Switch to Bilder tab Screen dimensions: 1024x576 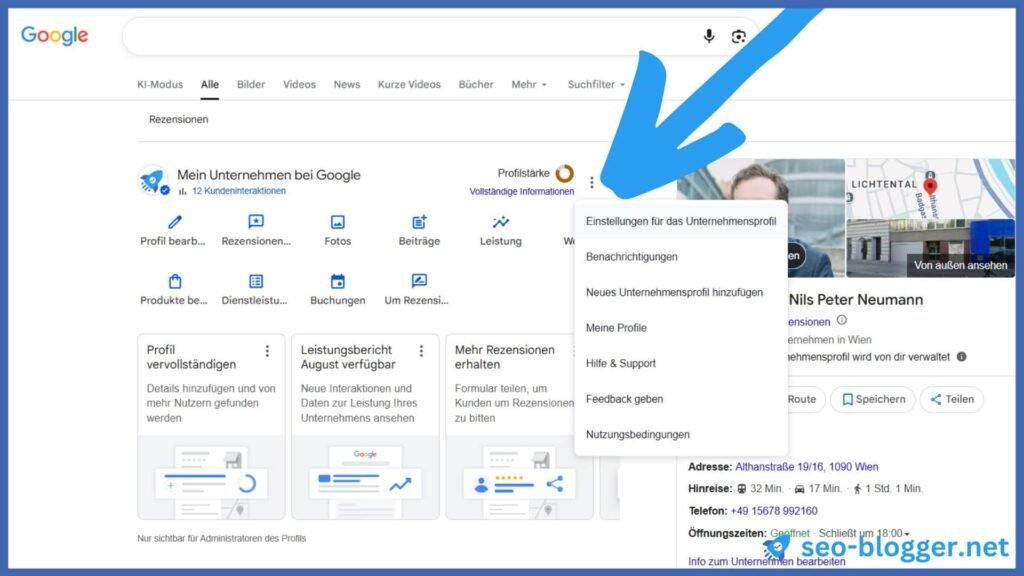(251, 84)
